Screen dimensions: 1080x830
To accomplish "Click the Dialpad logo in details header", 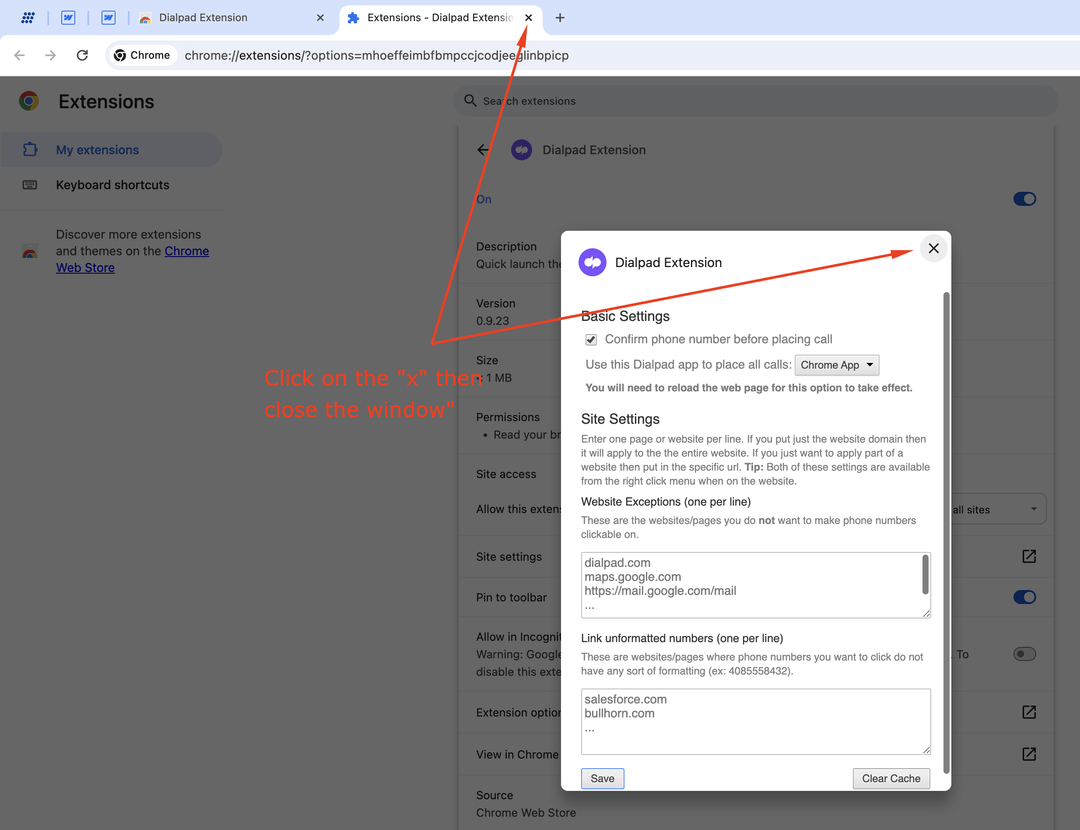I will pyautogui.click(x=521, y=149).
